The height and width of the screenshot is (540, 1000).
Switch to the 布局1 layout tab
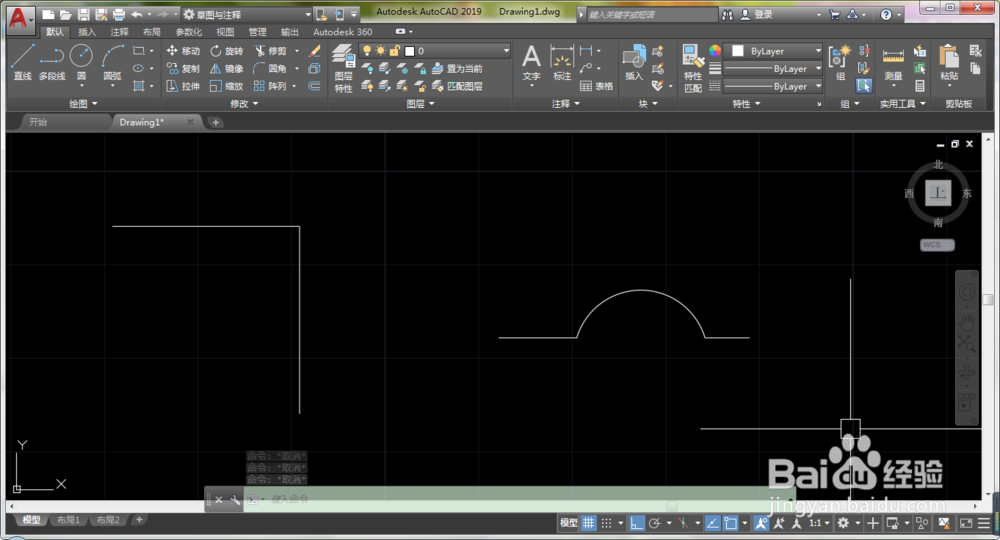(68, 520)
